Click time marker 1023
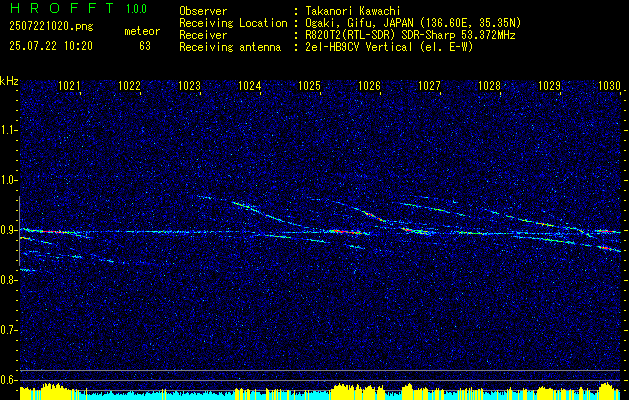The height and width of the screenshot is (400, 629). pyautogui.click(x=189, y=85)
